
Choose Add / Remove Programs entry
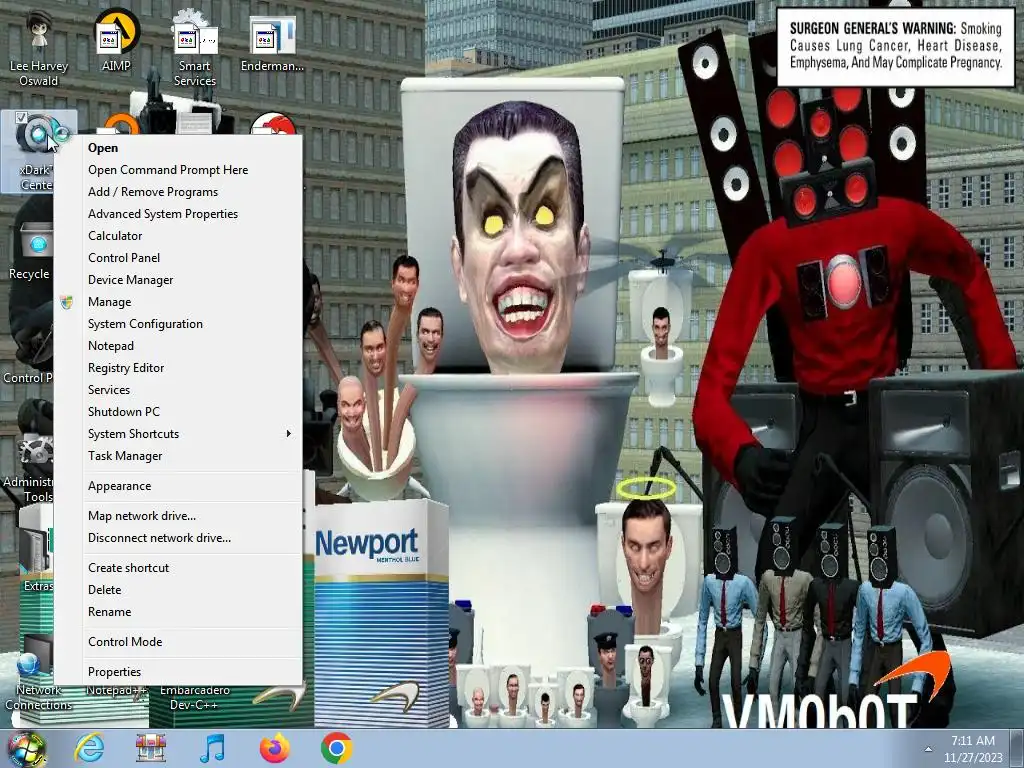178,192
